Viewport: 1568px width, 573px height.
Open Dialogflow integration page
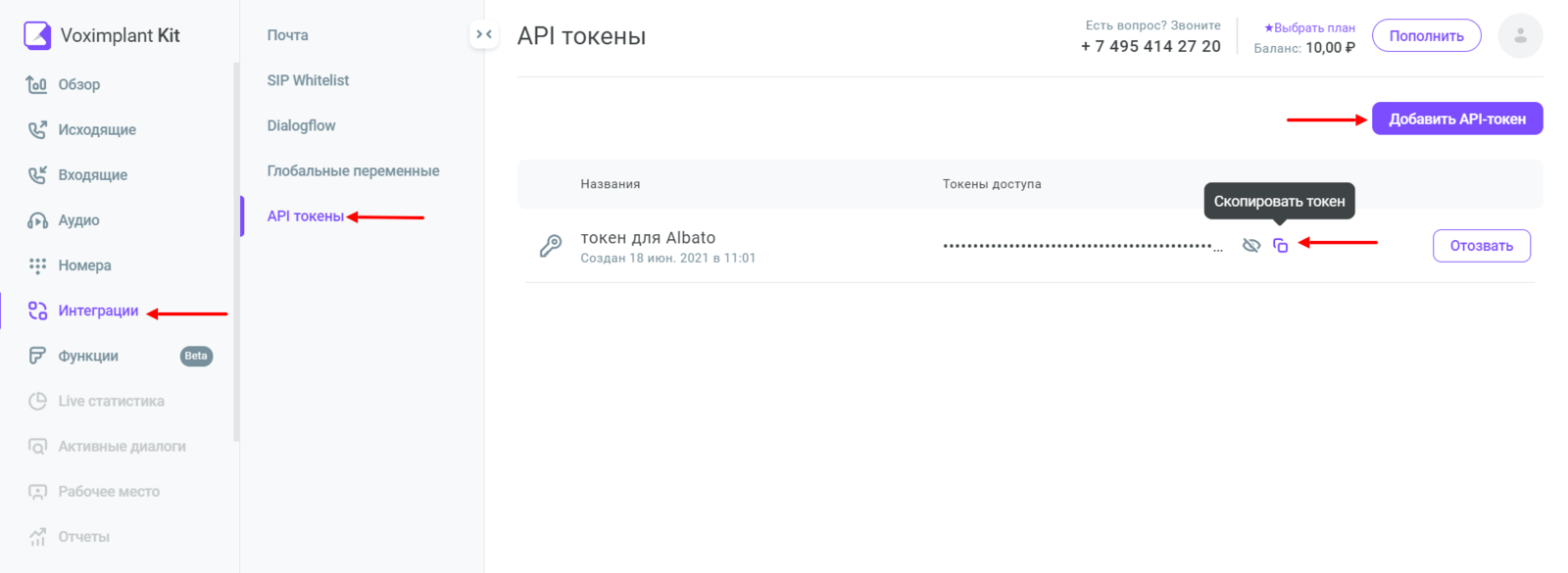coord(301,125)
